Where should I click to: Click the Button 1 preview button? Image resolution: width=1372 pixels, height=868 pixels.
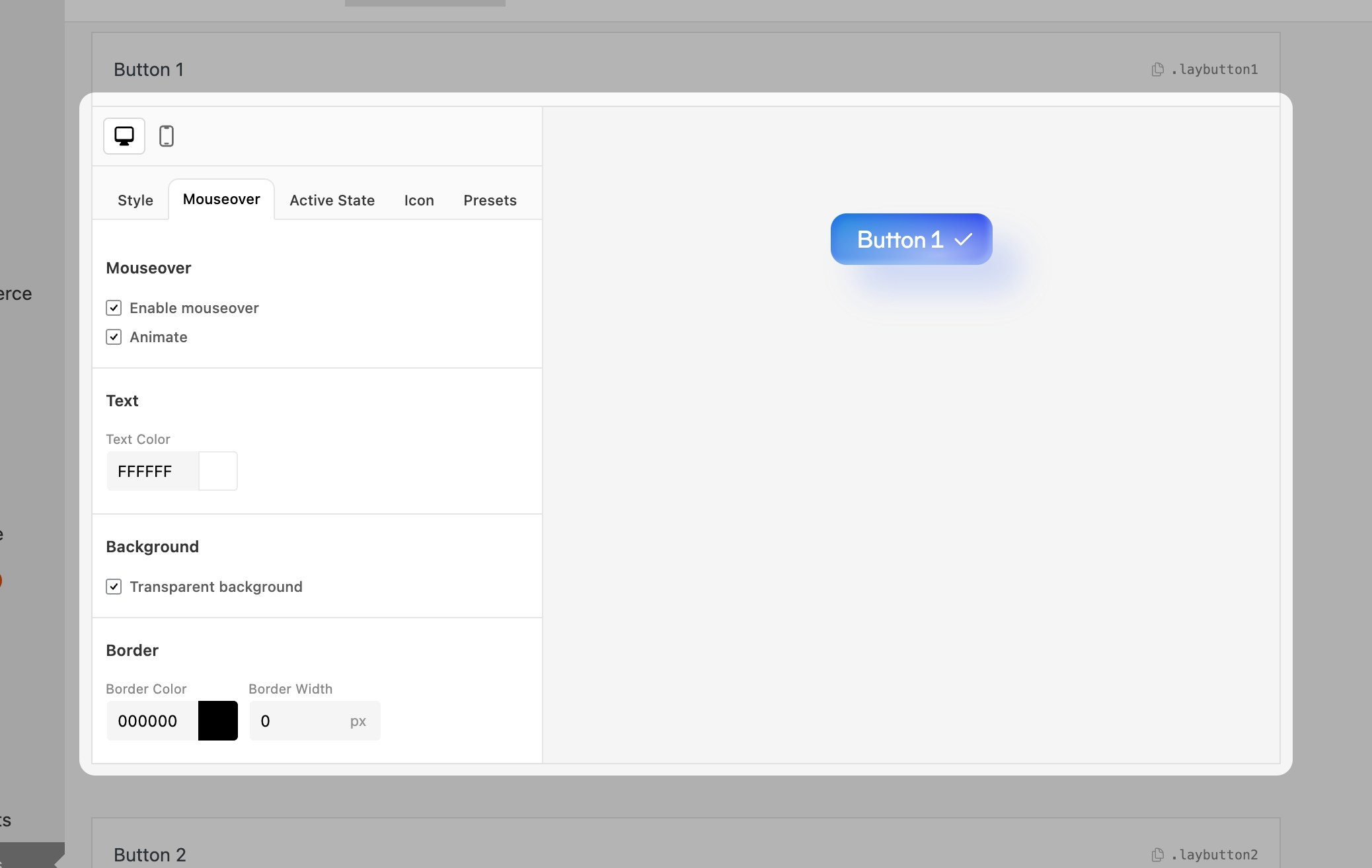(x=911, y=239)
